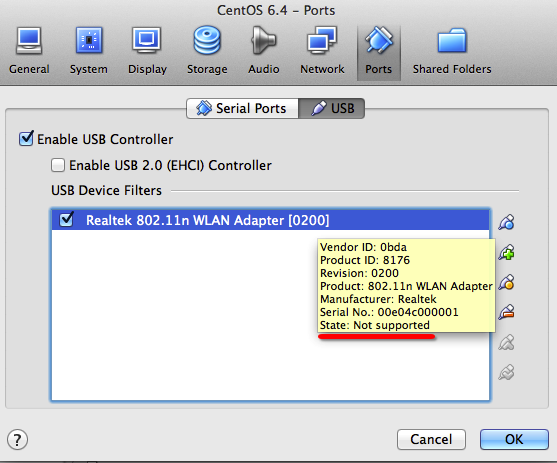Open the General settings section
This screenshot has width=557, height=463.
click(29, 51)
